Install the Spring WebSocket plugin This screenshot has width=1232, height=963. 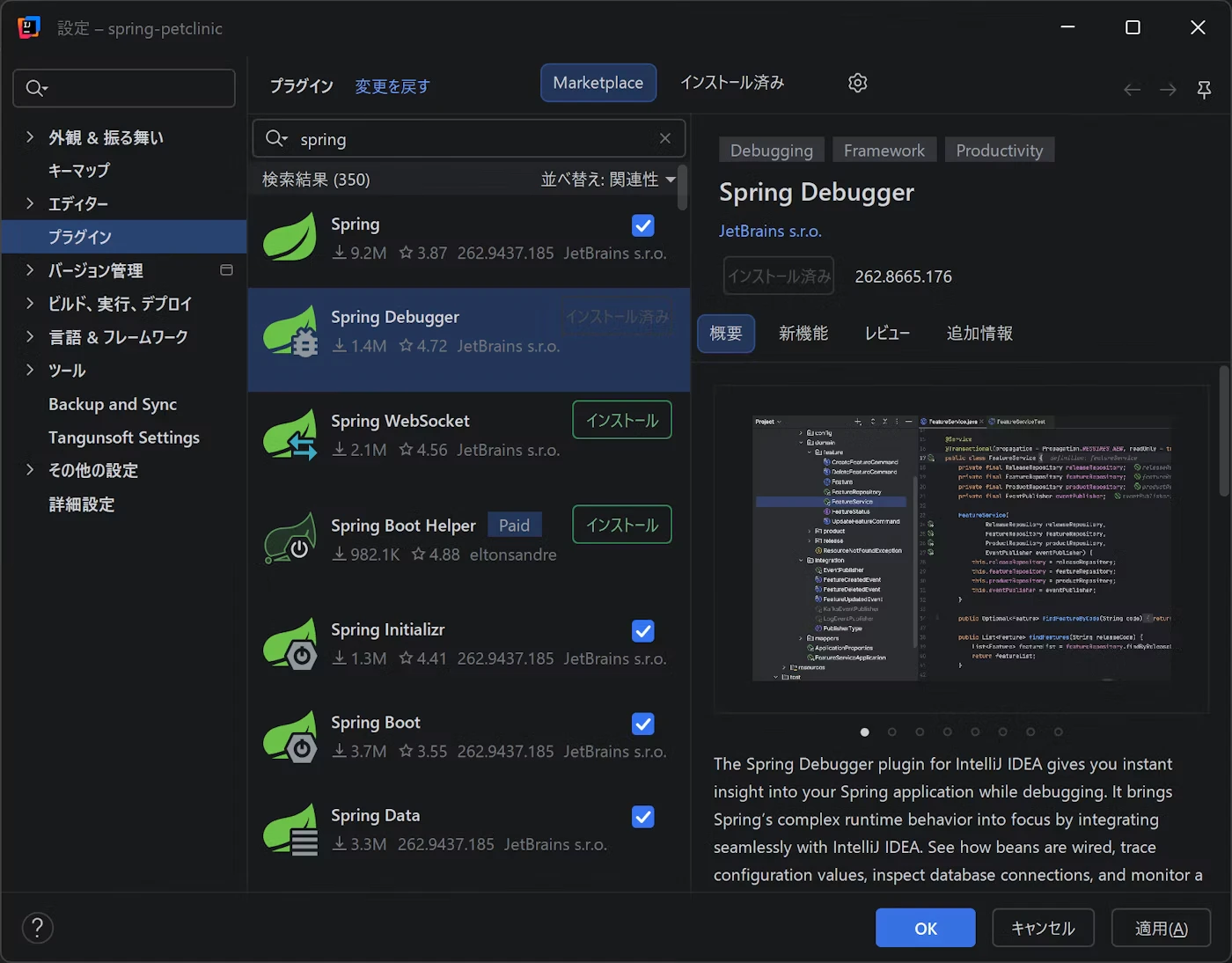(622, 420)
